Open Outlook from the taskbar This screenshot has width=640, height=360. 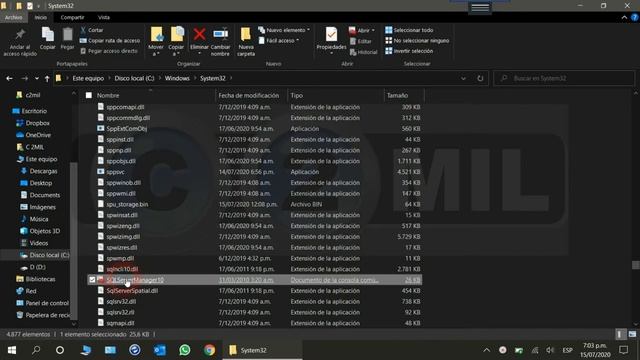pyautogui.click(x=160, y=350)
